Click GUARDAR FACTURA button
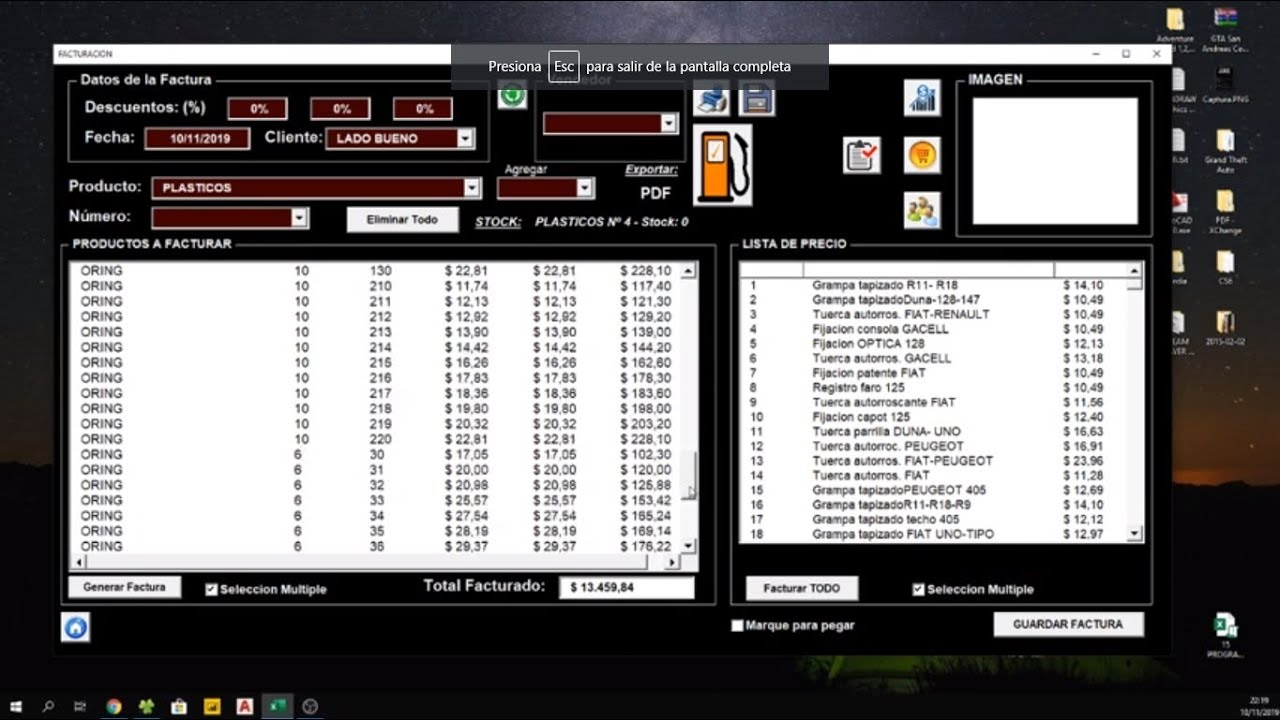Image resolution: width=1280 pixels, height=720 pixels. point(1068,624)
